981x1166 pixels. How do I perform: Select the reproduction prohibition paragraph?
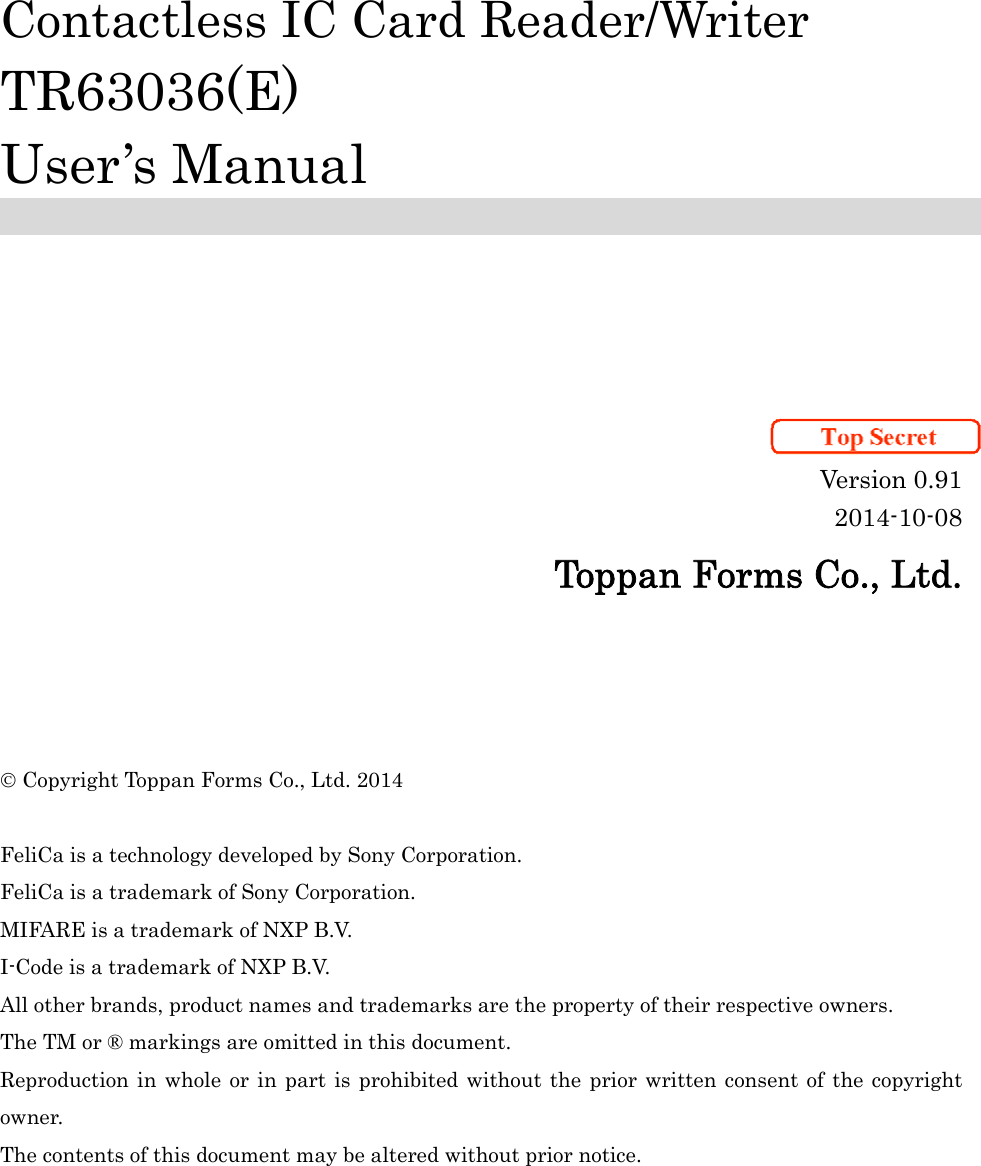[481, 1080]
